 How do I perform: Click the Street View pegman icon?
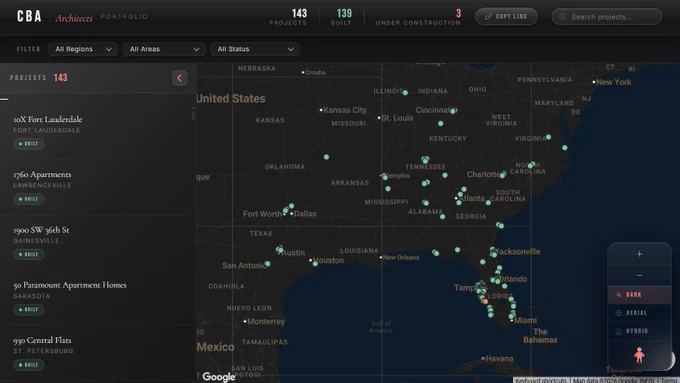[x=639, y=355]
